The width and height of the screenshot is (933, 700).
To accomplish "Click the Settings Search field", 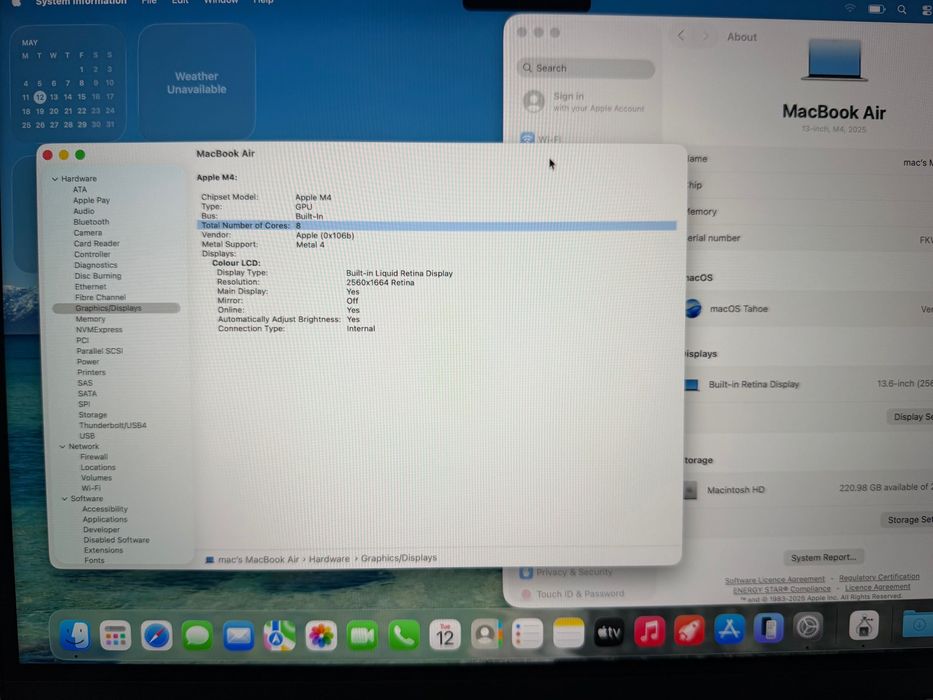I will click(x=586, y=68).
